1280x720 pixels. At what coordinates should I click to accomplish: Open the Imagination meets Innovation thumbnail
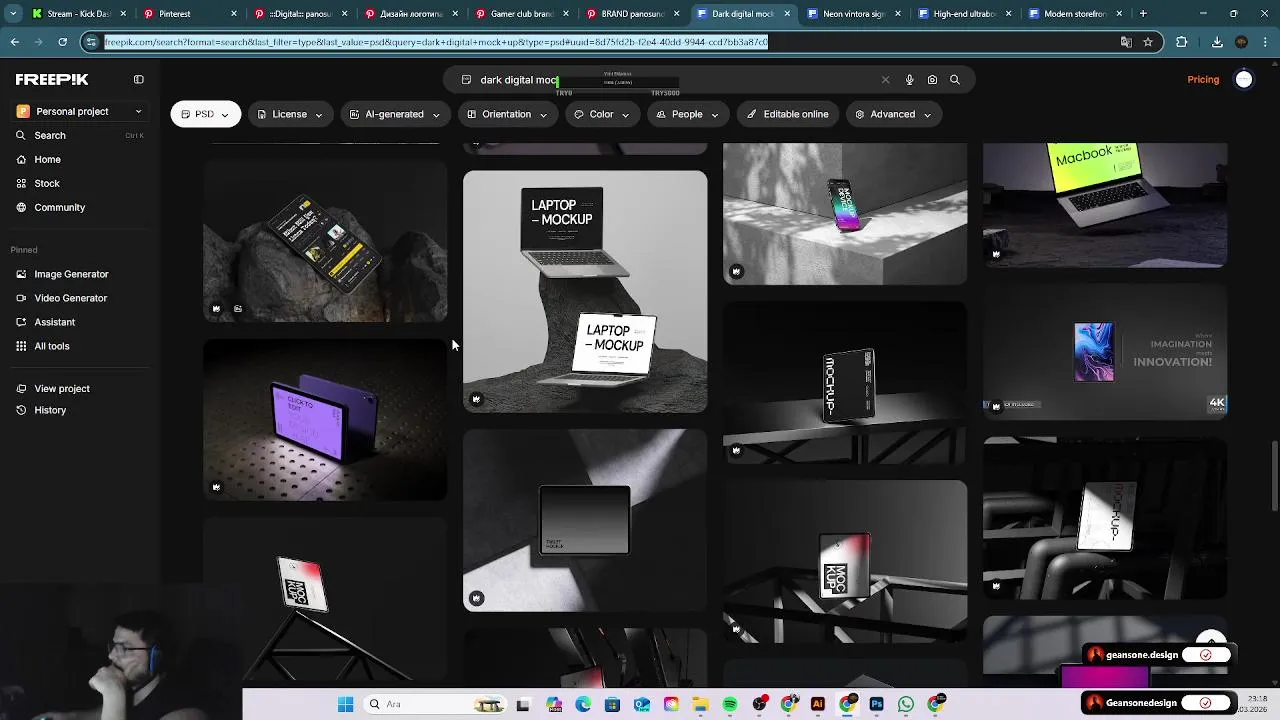[x=1105, y=352]
